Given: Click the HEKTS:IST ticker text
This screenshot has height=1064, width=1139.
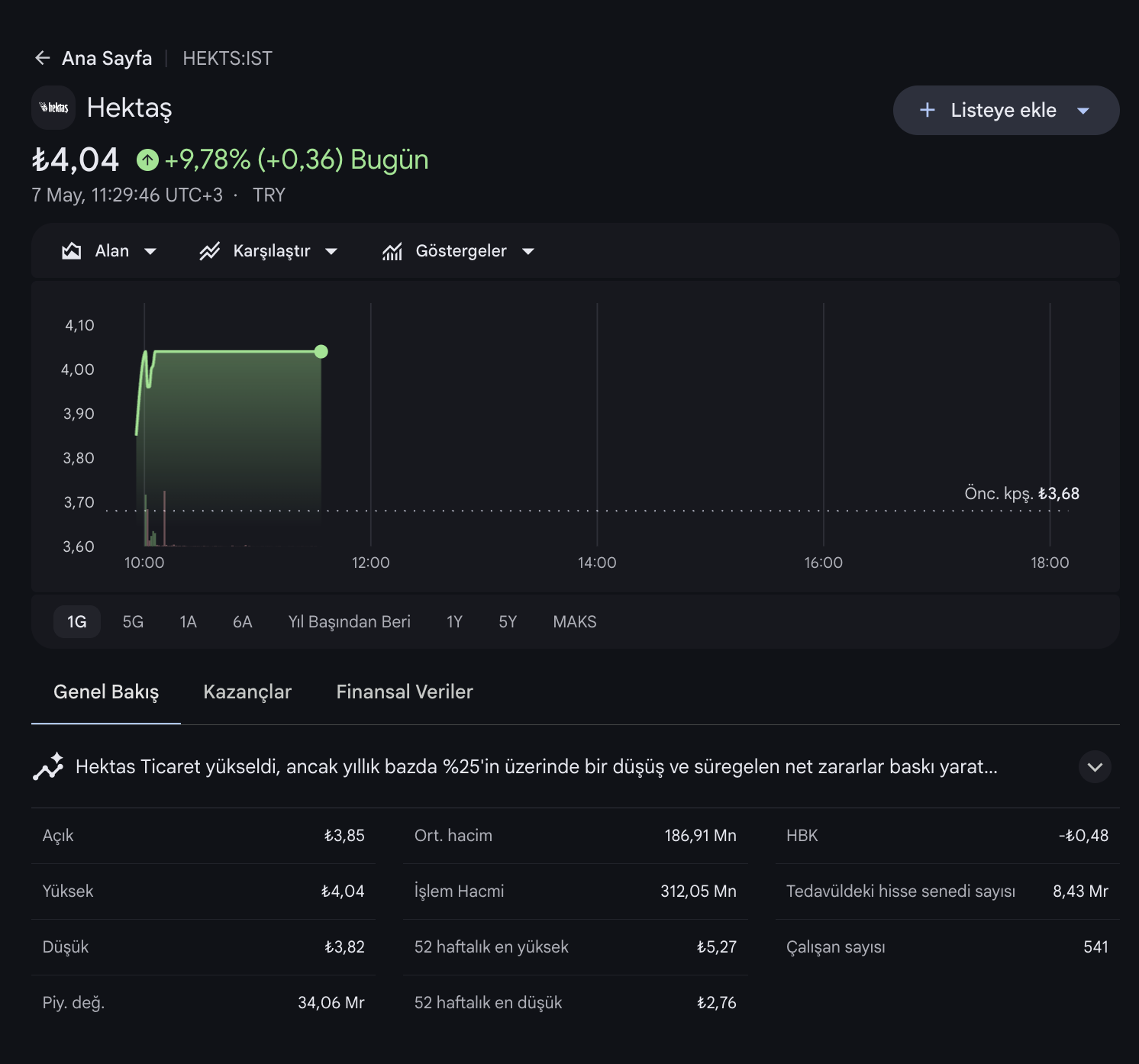Looking at the screenshot, I should pyautogui.click(x=227, y=58).
